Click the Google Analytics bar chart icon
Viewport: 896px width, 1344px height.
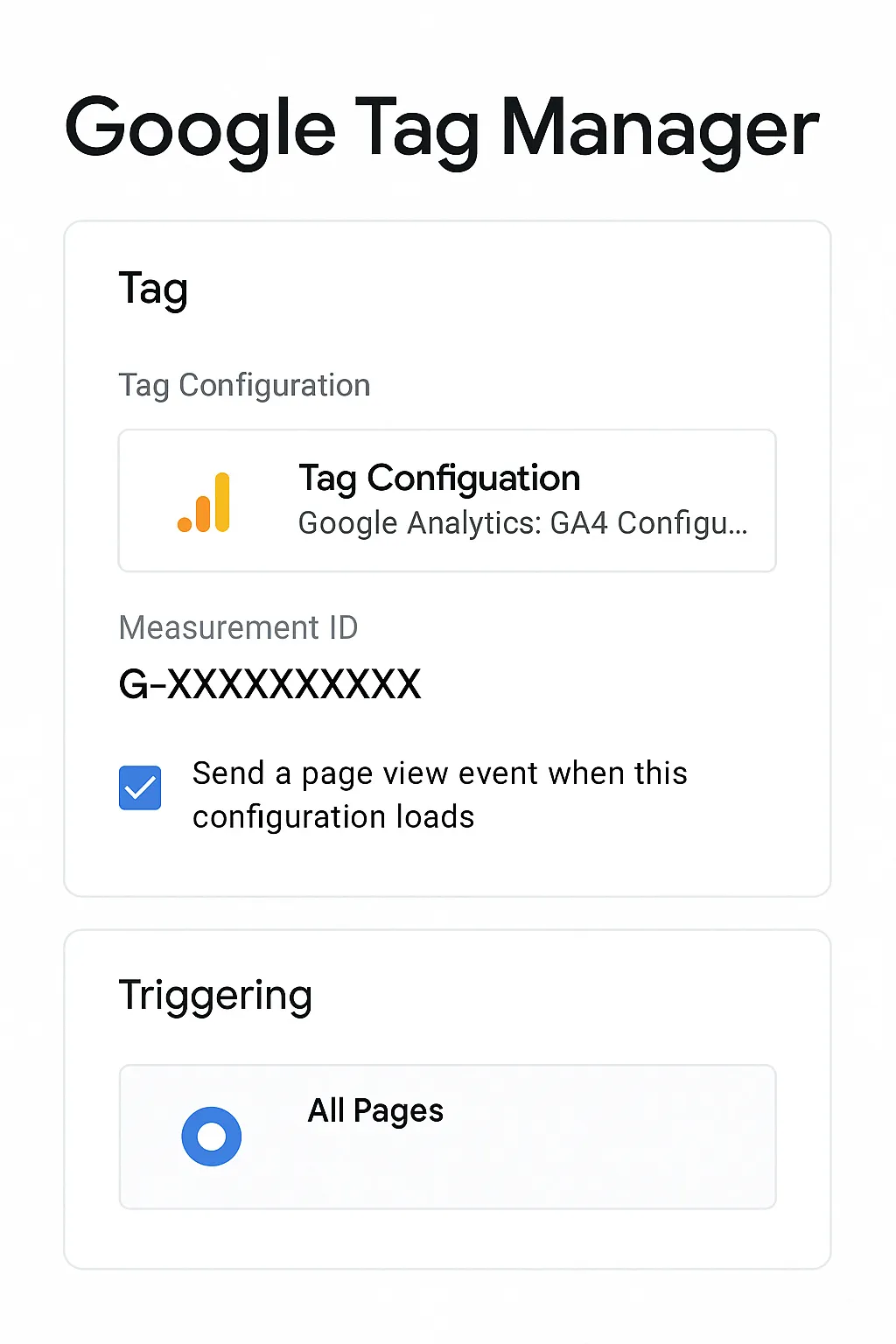click(x=204, y=502)
